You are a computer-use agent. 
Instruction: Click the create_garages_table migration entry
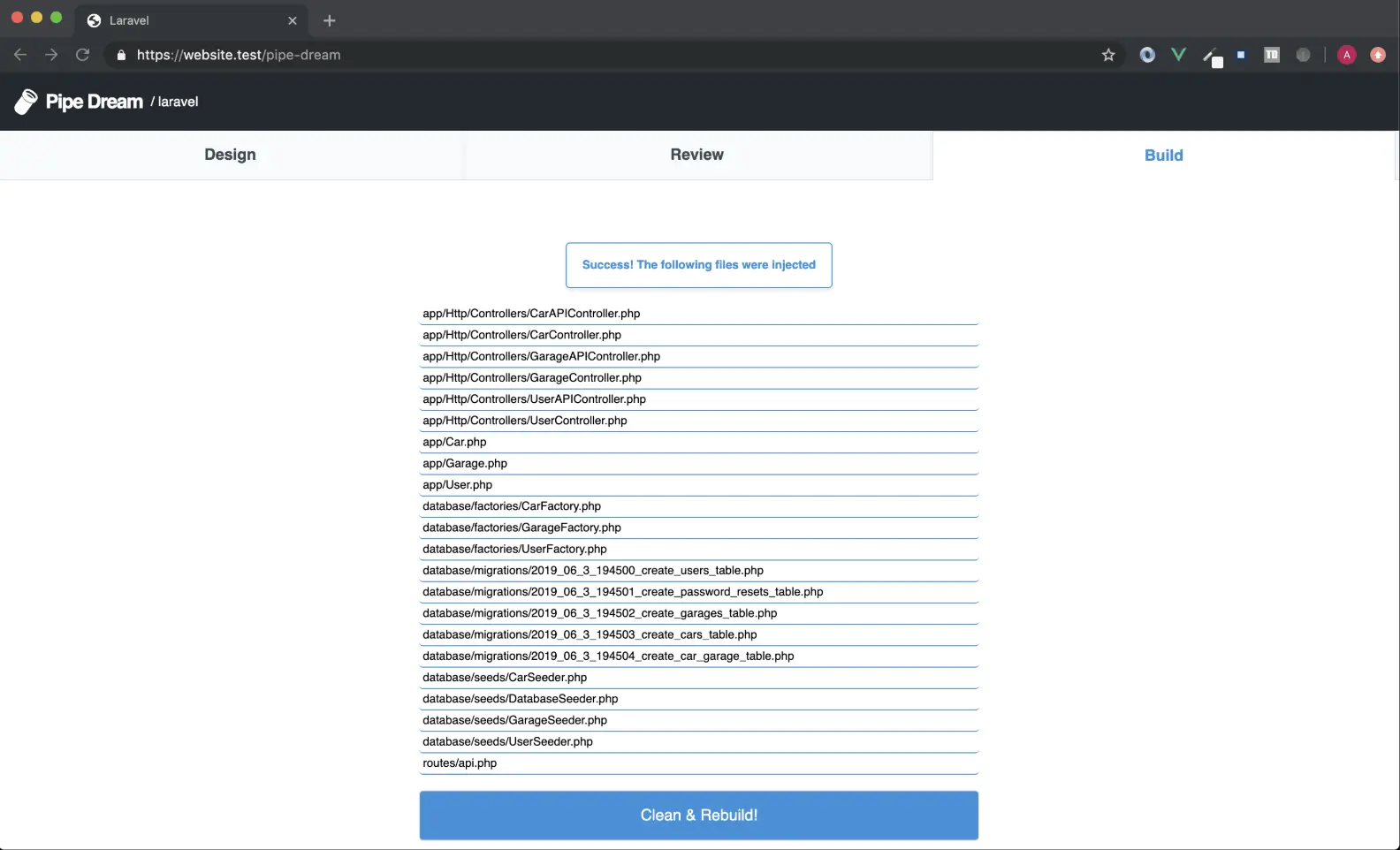[x=699, y=613]
